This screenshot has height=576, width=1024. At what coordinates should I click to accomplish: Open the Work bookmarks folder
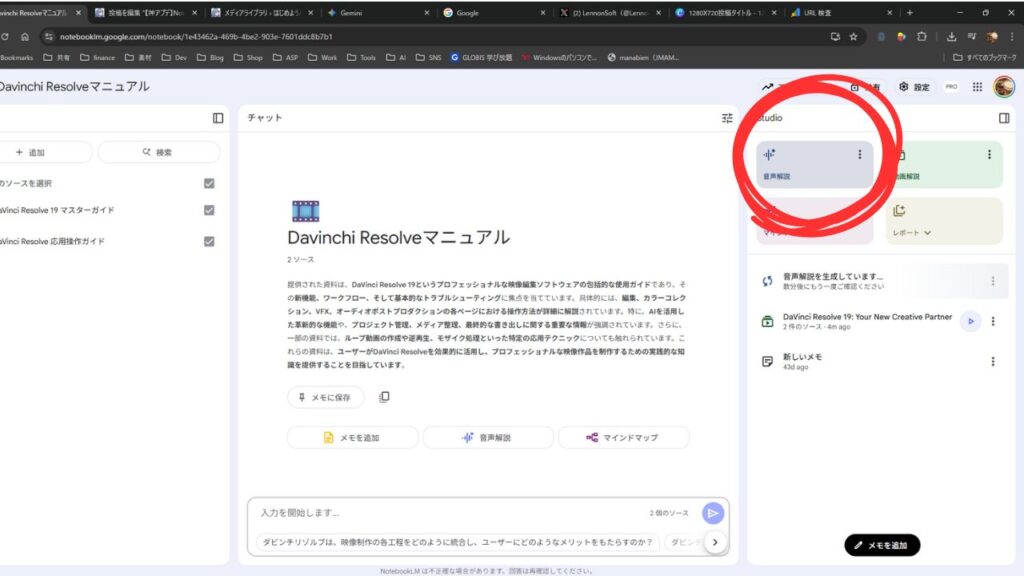(323, 57)
